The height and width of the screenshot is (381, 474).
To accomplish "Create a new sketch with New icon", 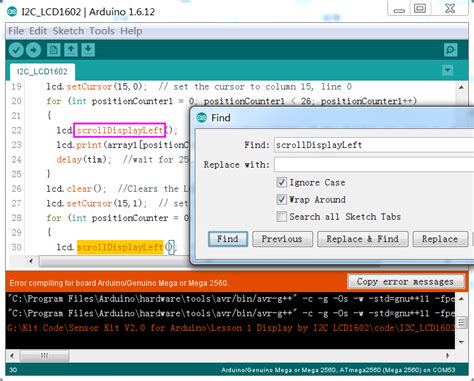I will 53,50.
